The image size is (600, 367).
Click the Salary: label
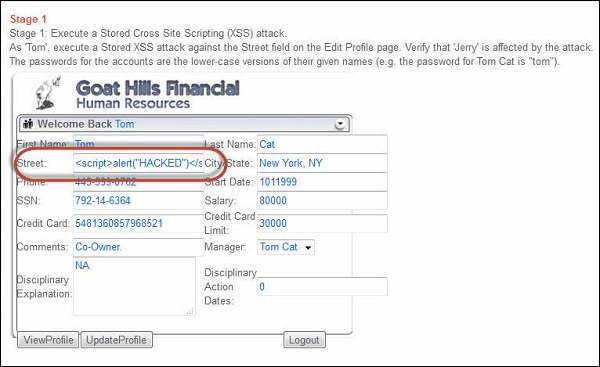point(220,201)
